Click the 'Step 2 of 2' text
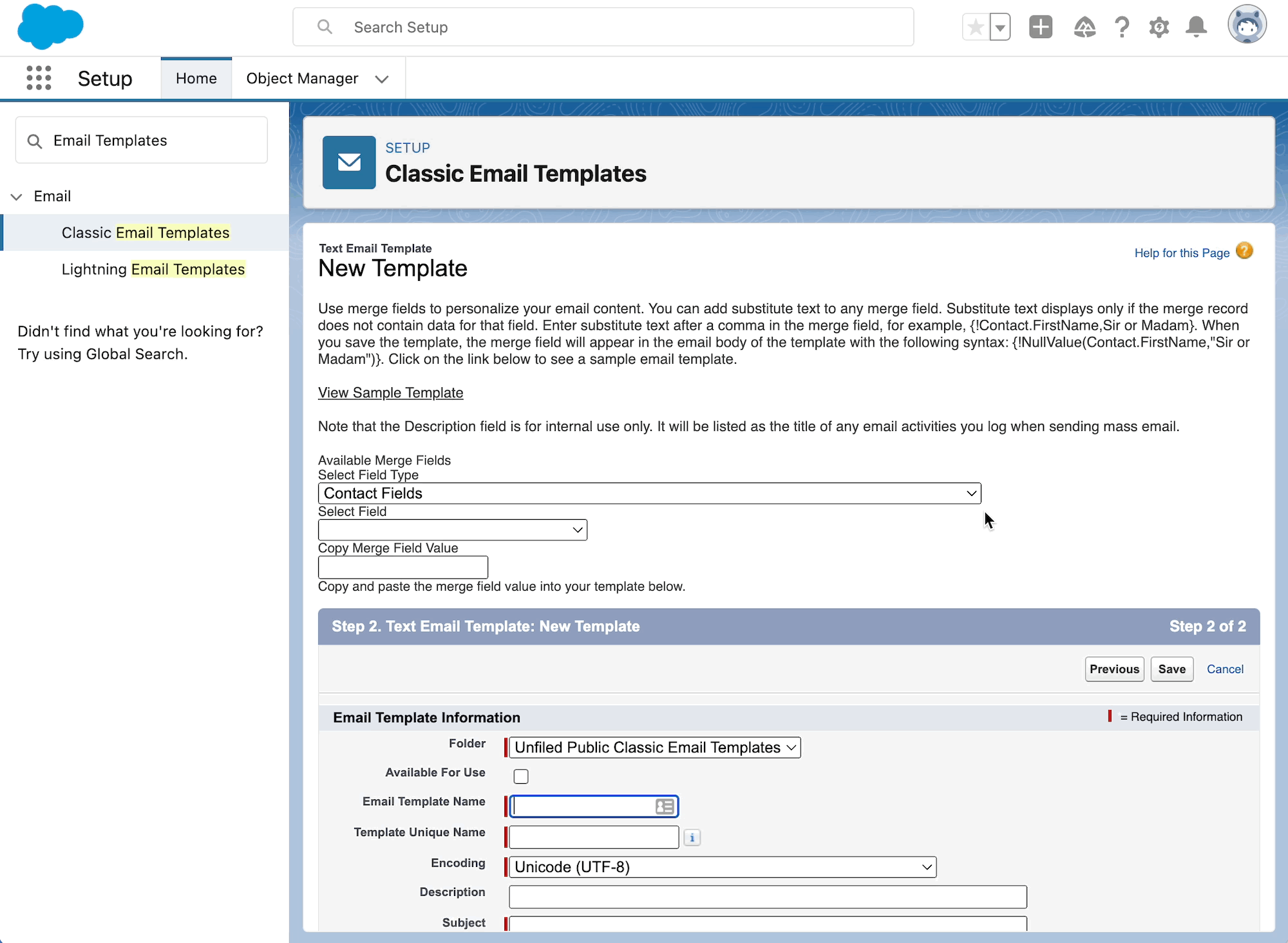This screenshot has width=1288, height=943. (1207, 627)
